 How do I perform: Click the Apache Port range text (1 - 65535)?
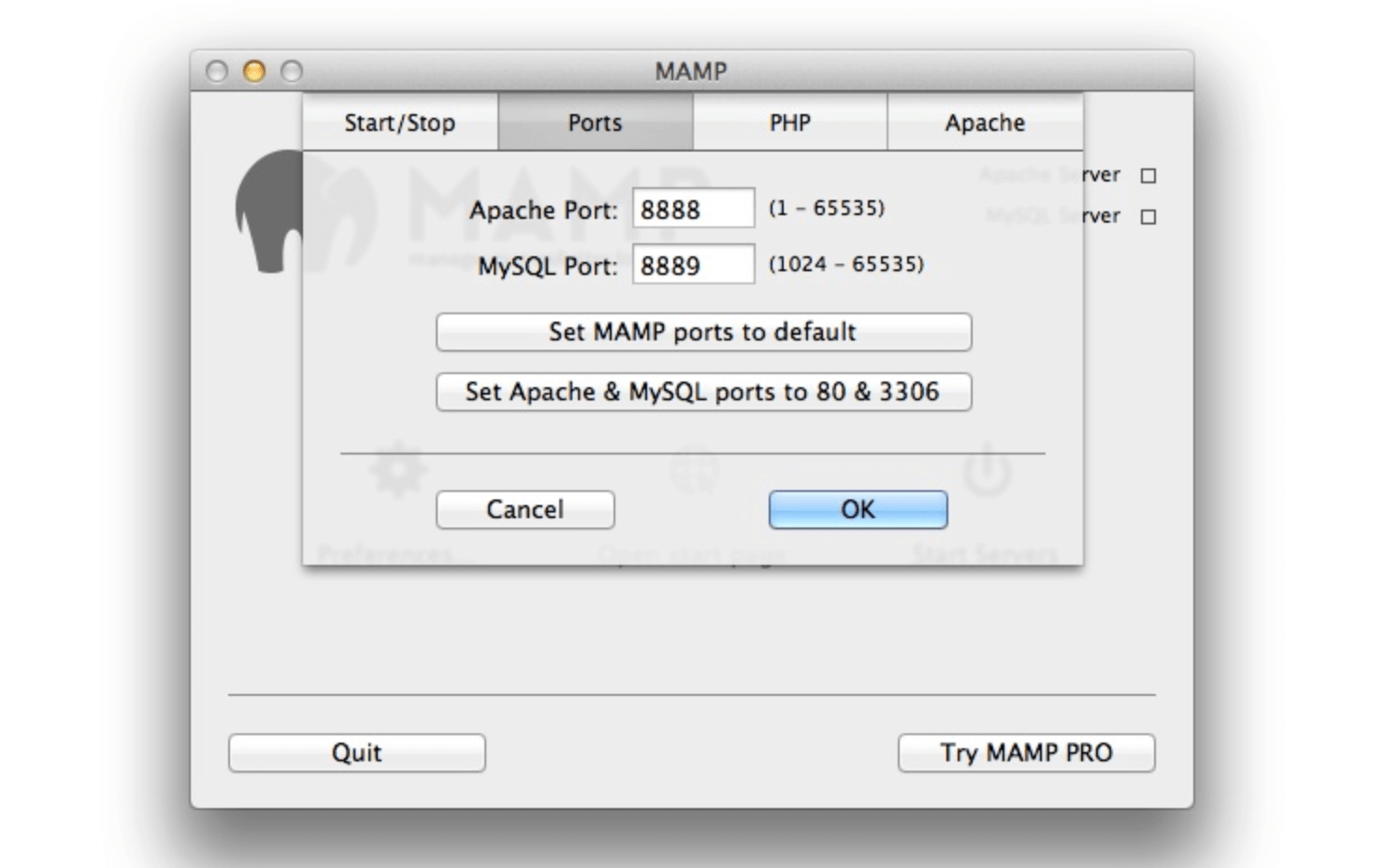tap(827, 208)
